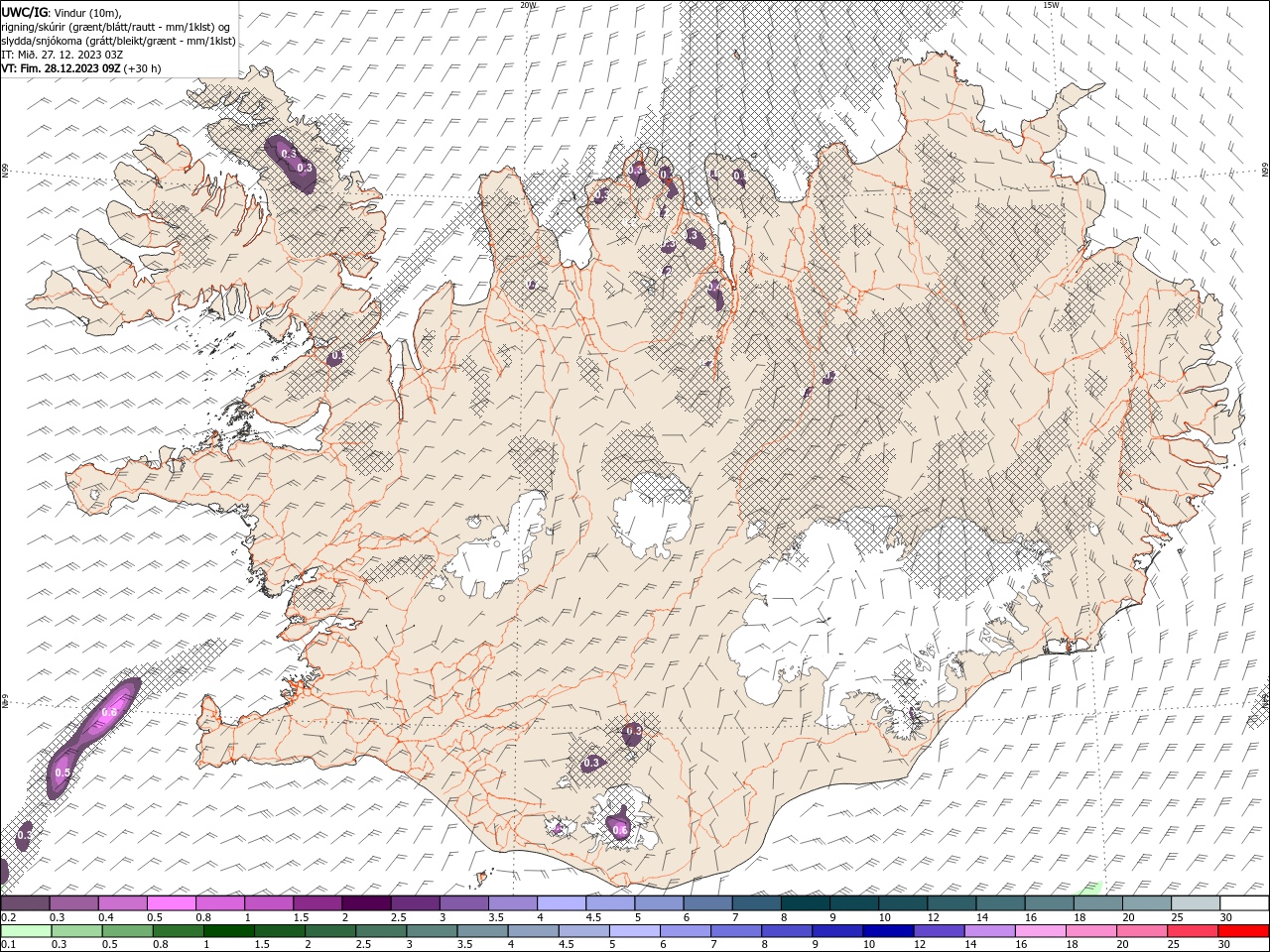Click the pale gray swatch labeled 25 in upper legend

coord(1195,903)
